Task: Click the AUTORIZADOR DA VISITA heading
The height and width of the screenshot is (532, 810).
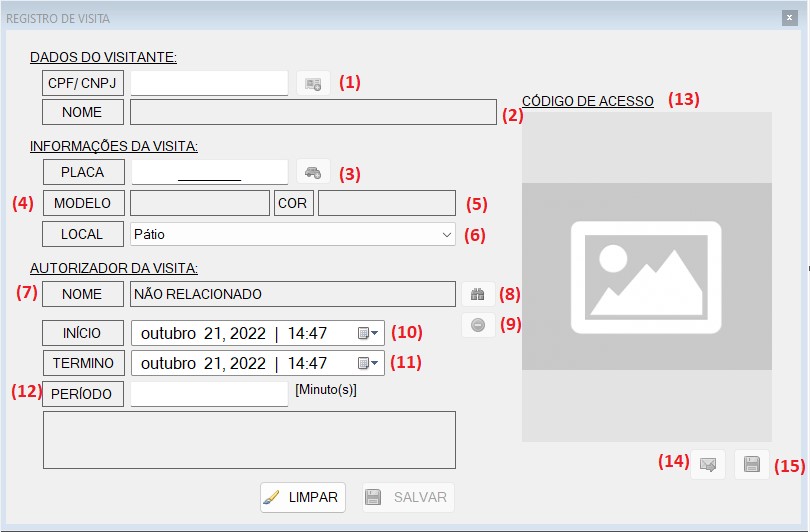Action: pos(114,269)
